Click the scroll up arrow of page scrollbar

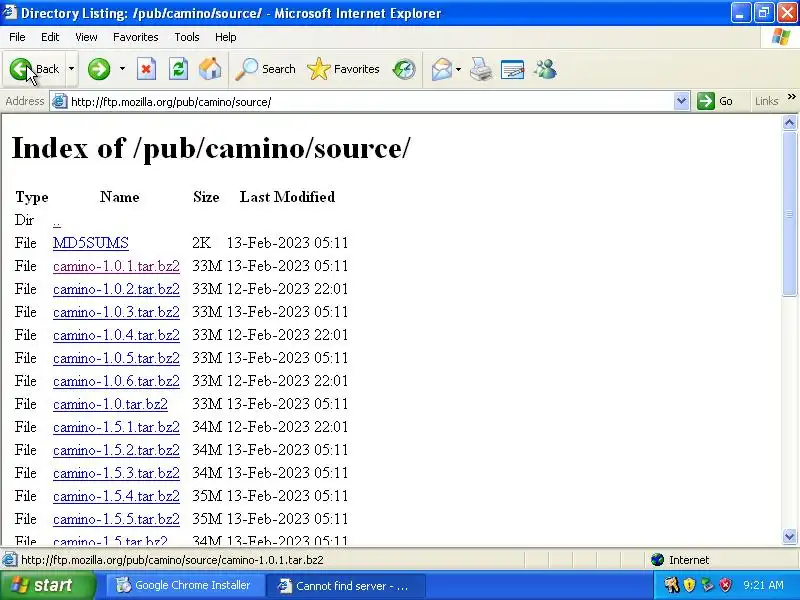tap(789, 122)
